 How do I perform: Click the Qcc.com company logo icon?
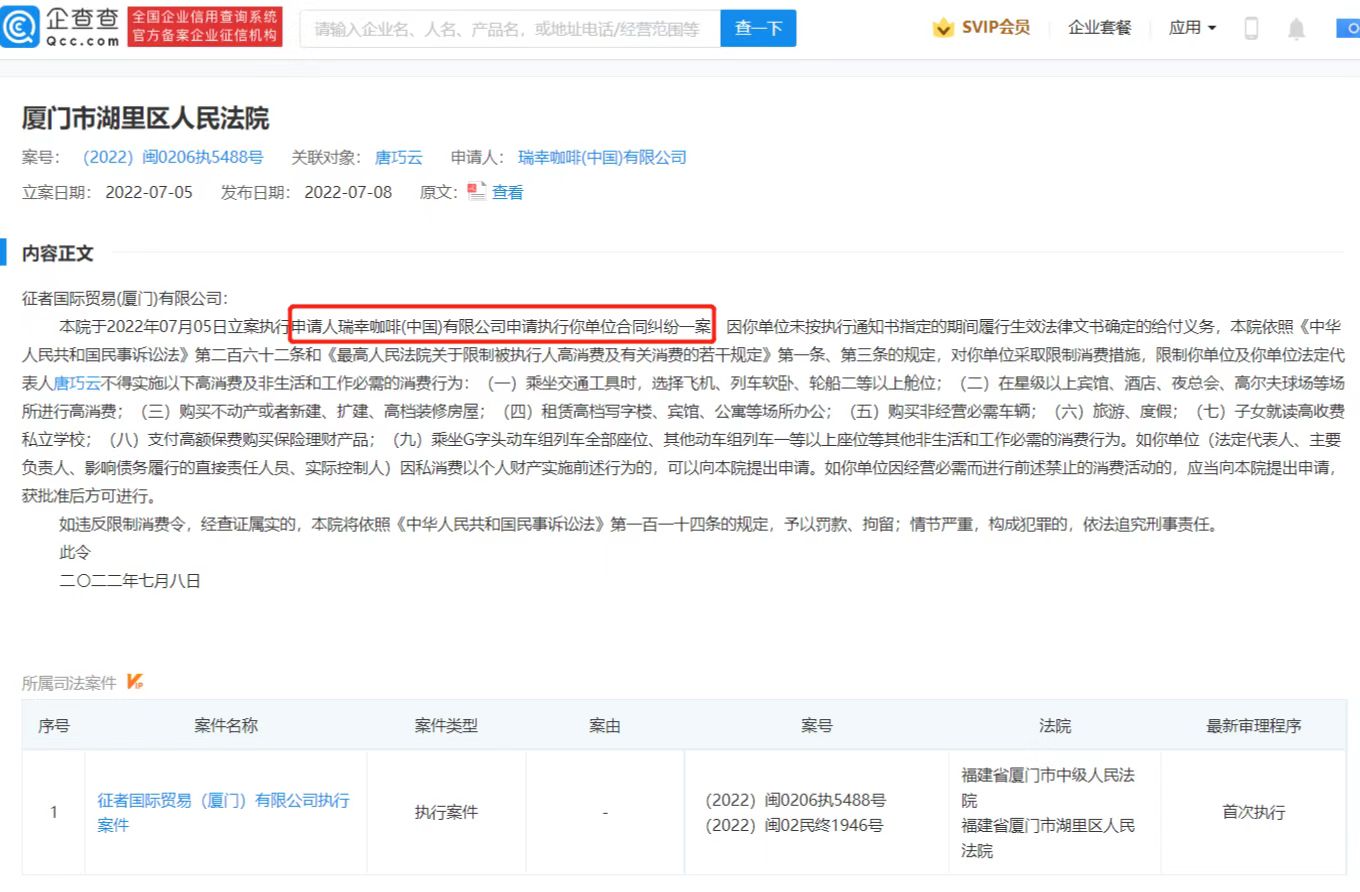pyautogui.click(x=22, y=27)
